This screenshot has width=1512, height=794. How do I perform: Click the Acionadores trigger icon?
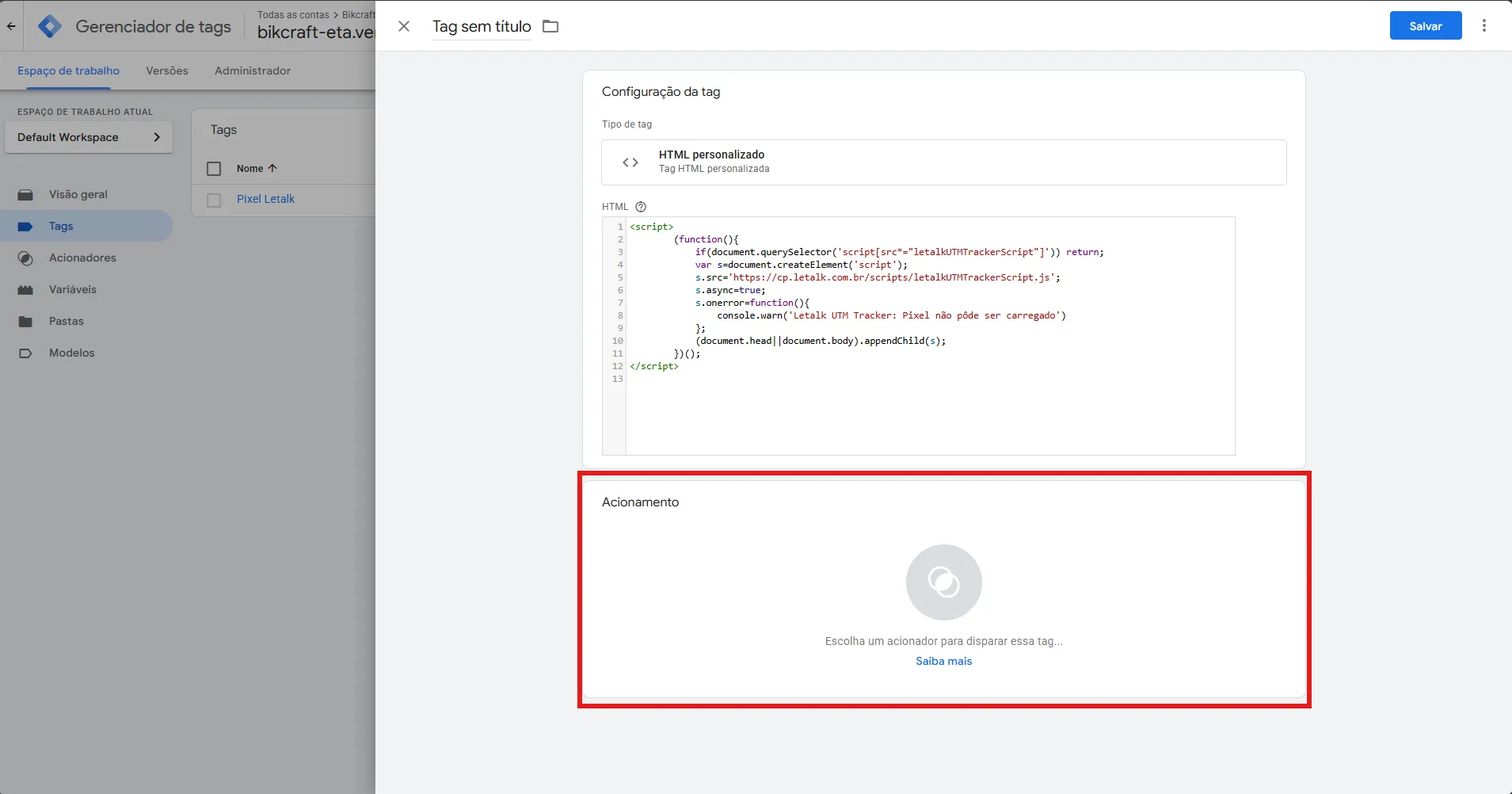(x=25, y=258)
